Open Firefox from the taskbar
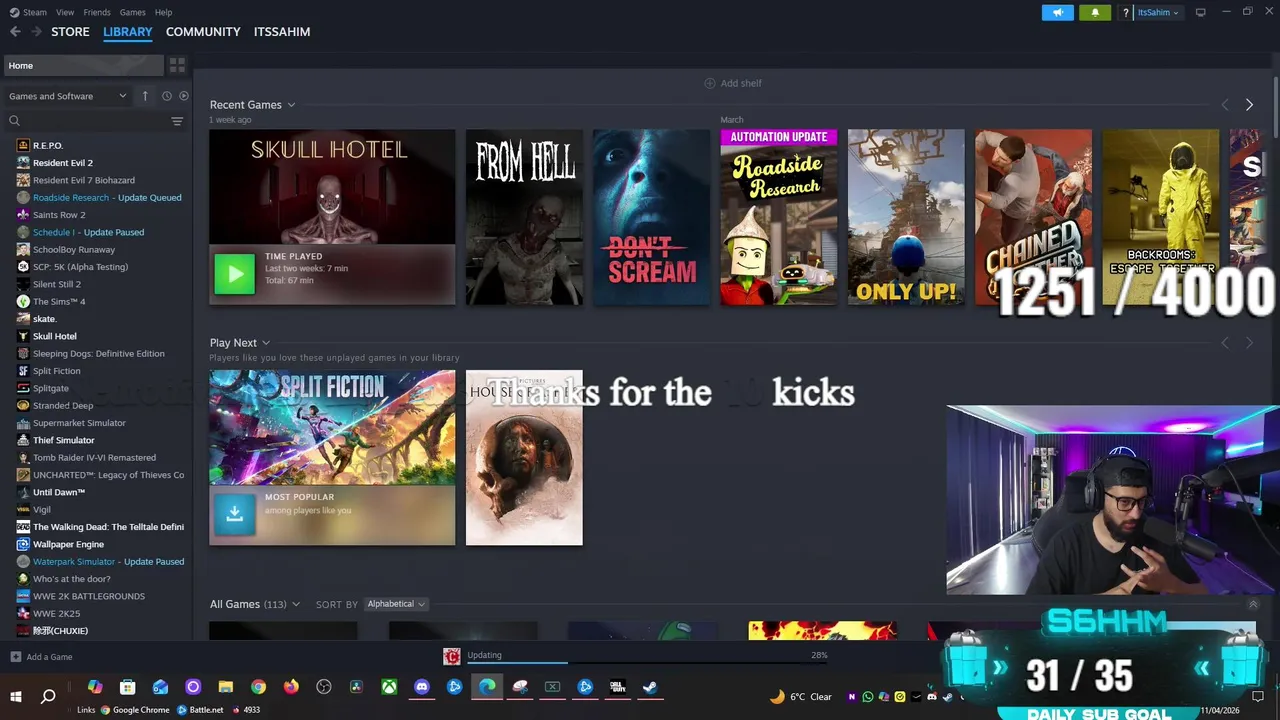 [291, 687]
